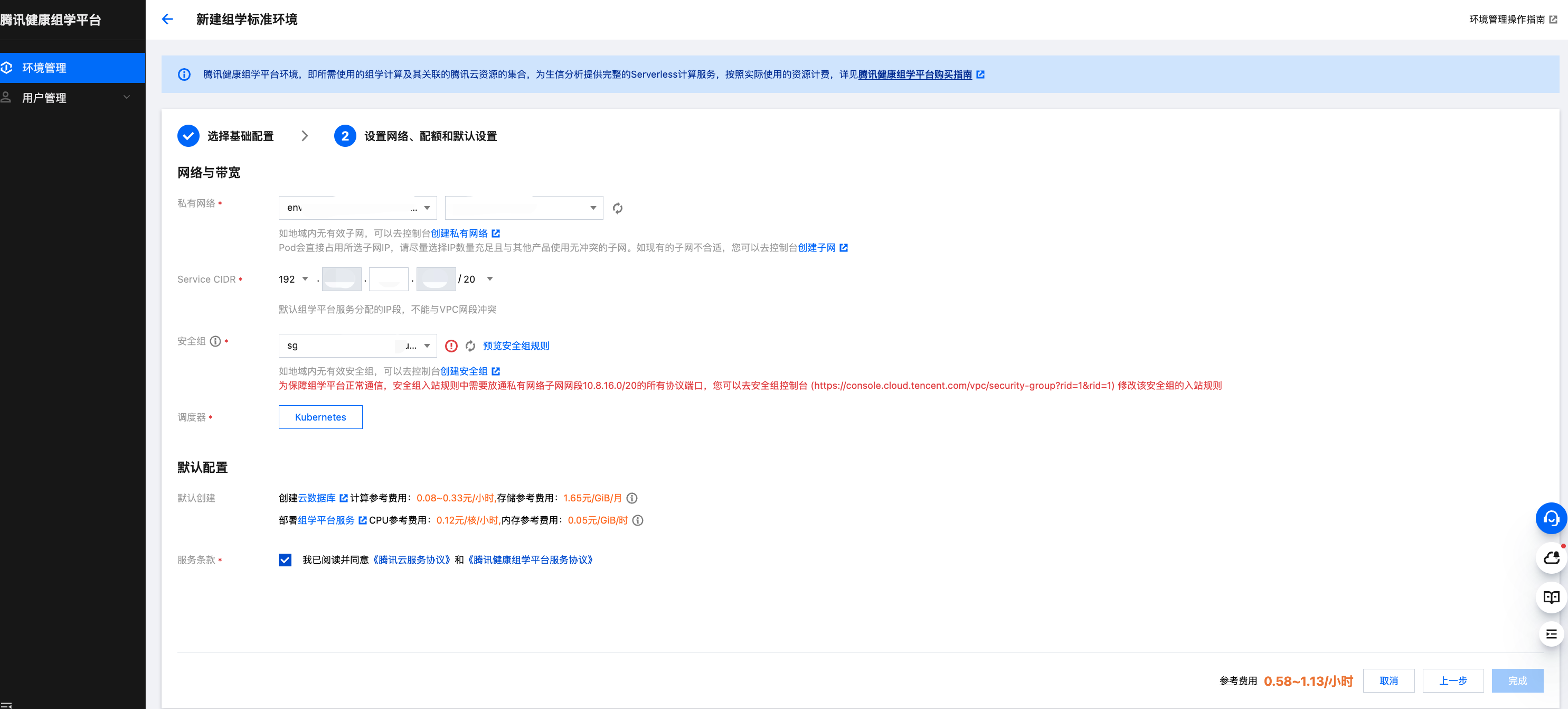Click the red security group warning icon

(x=451, y=346)
